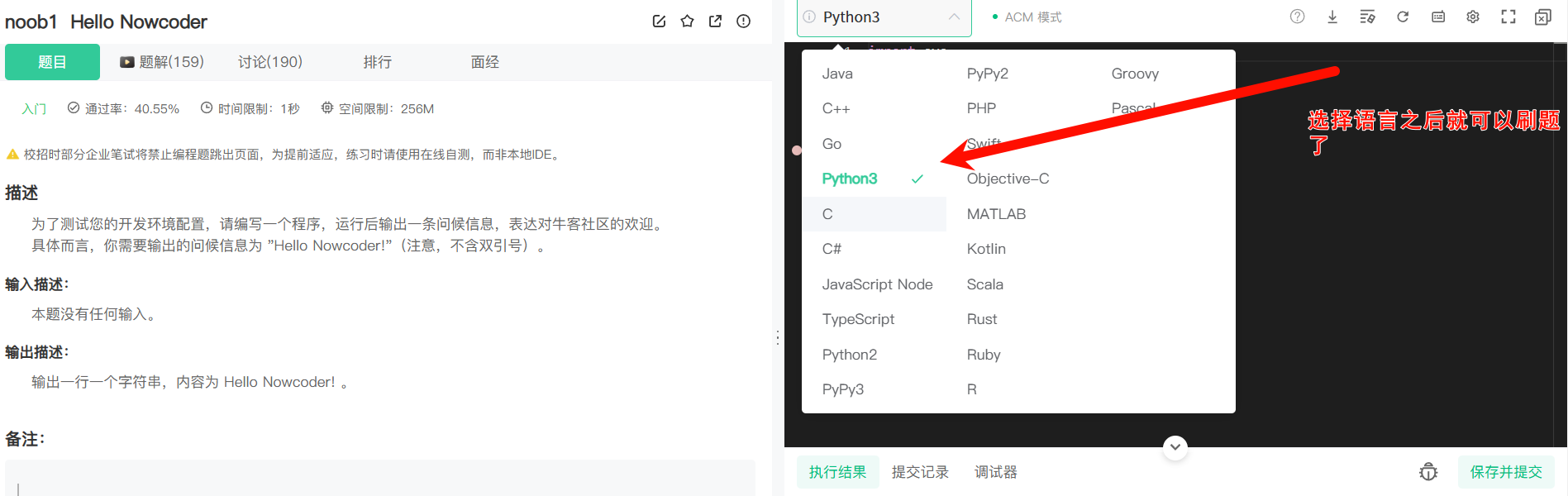
Task: Click the download code icon
Action: pos(1332,17)
